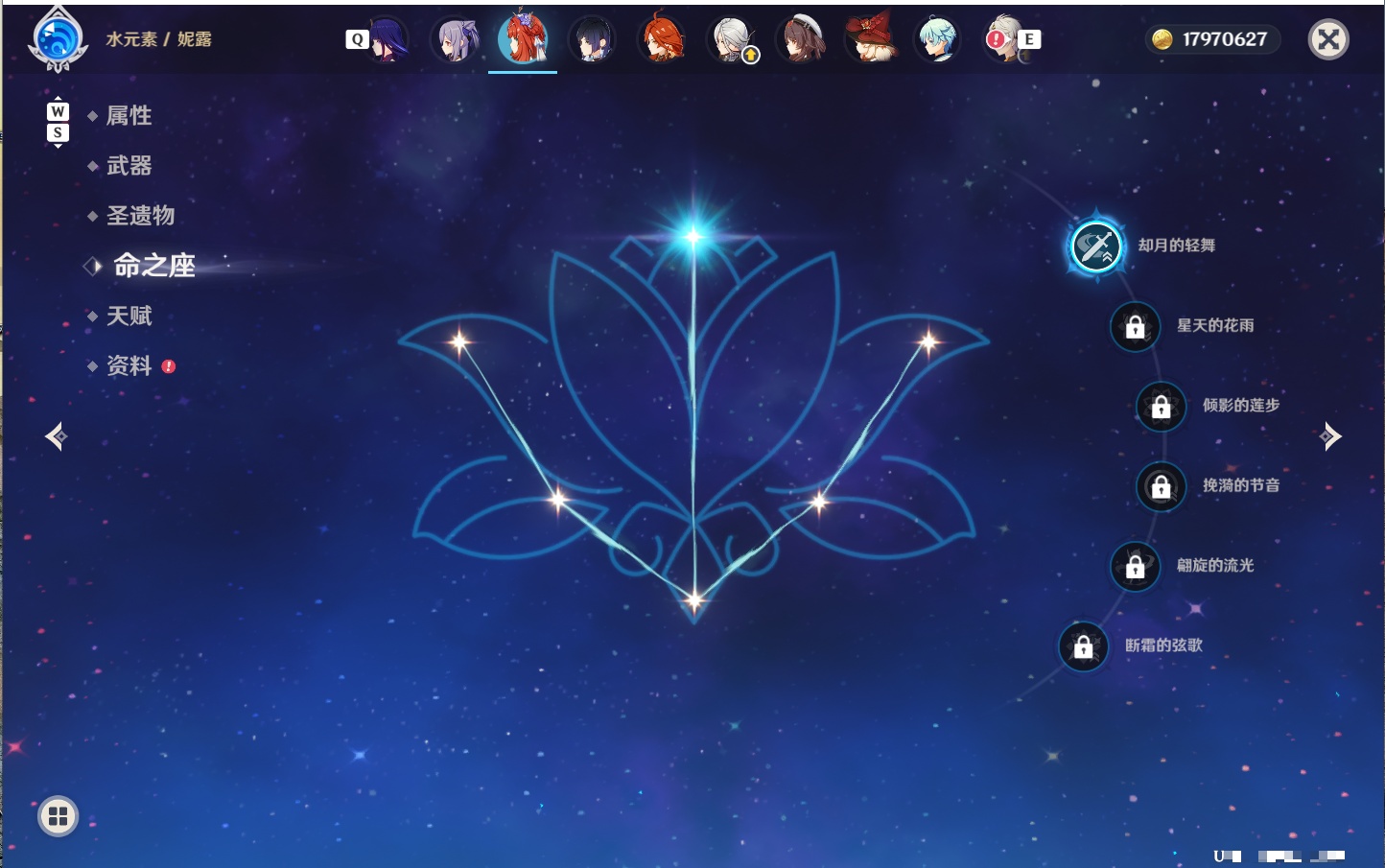Open the grid menu icon at bottom-left
The height and width of the screenshot is (868, 1385).
click(x=58, y=816)
